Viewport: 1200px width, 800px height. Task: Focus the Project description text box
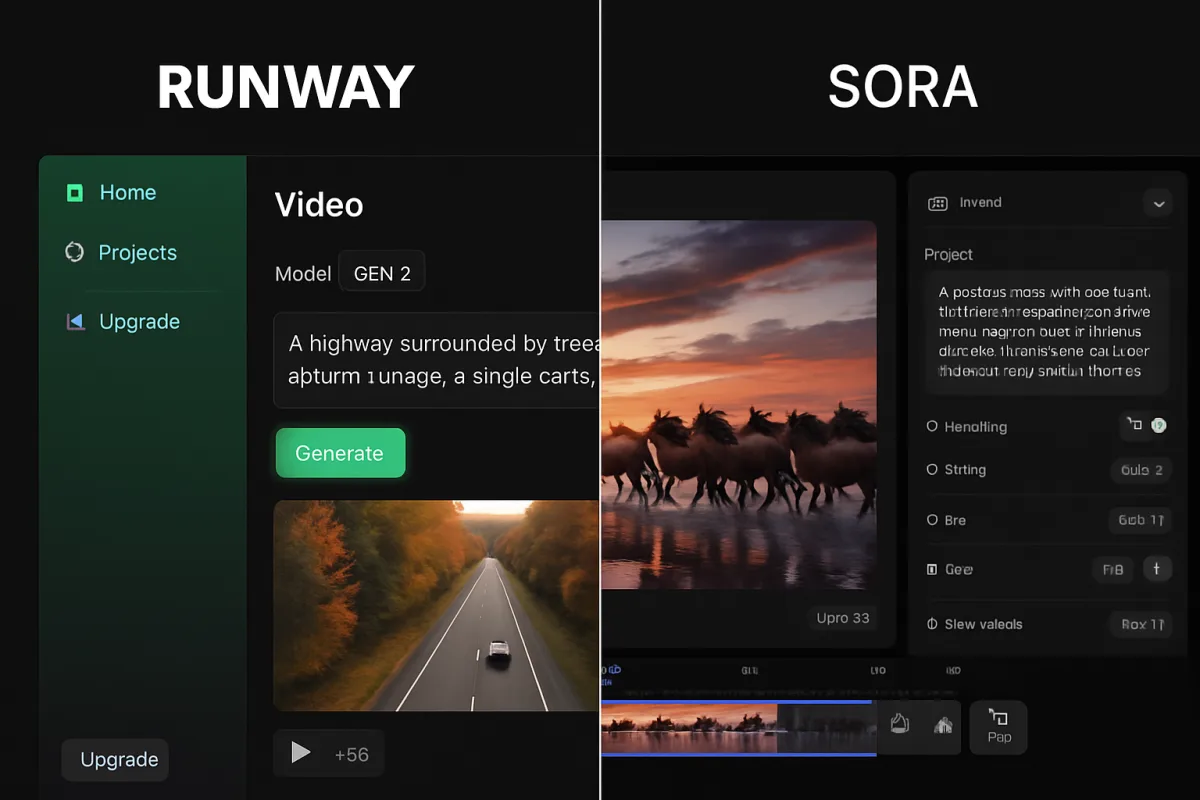(x=1047, y=331)
